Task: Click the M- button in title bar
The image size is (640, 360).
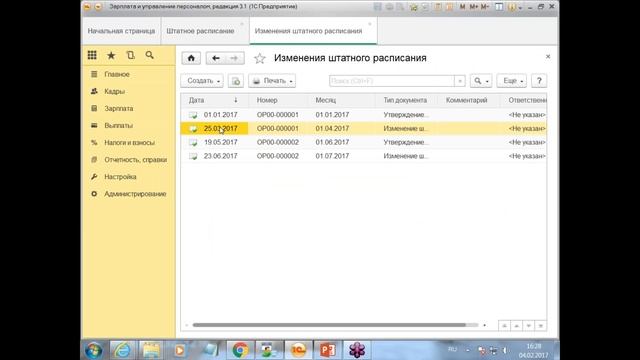Action: click(x=484, y=7)
